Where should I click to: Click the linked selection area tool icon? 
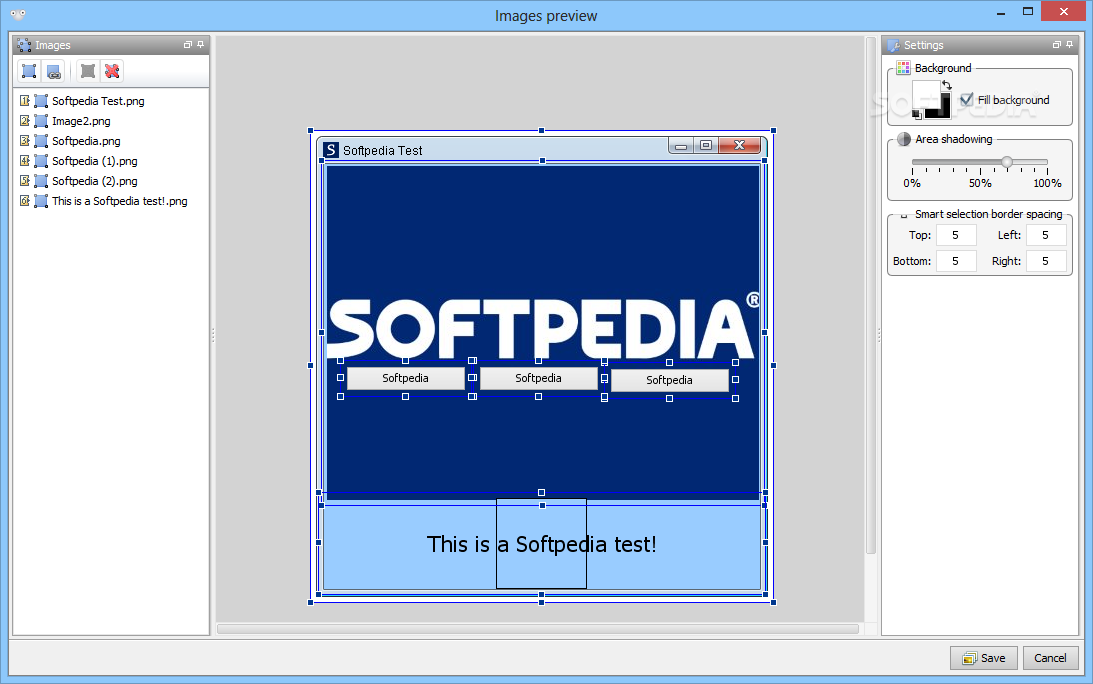54,71
